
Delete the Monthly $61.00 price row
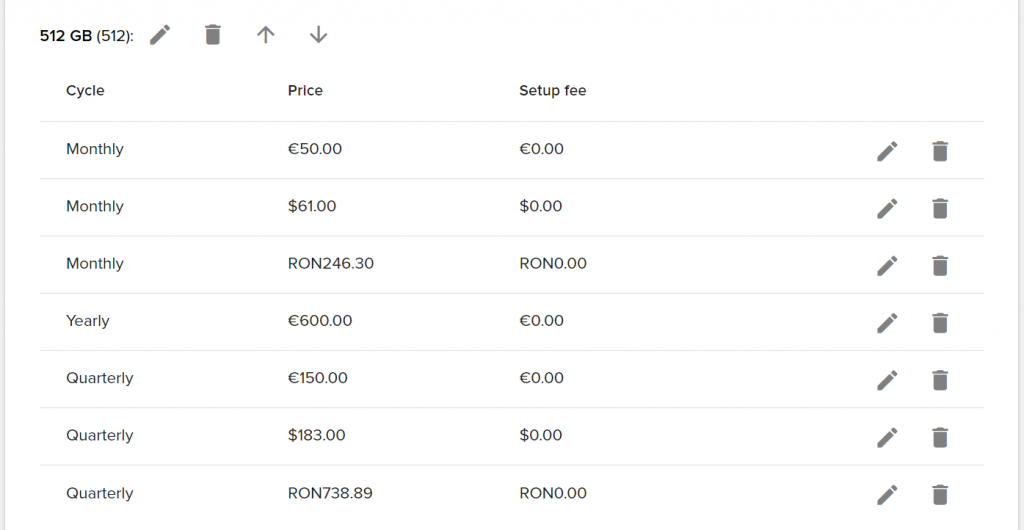[x=940, y=208]
